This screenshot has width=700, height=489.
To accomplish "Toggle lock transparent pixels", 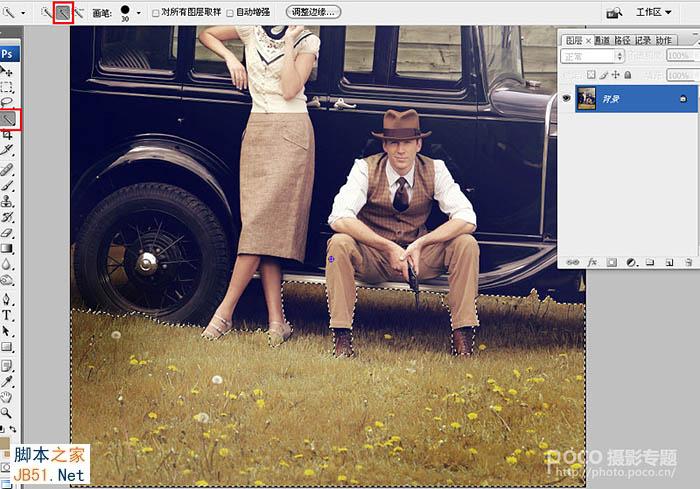I will pos(591,75).
